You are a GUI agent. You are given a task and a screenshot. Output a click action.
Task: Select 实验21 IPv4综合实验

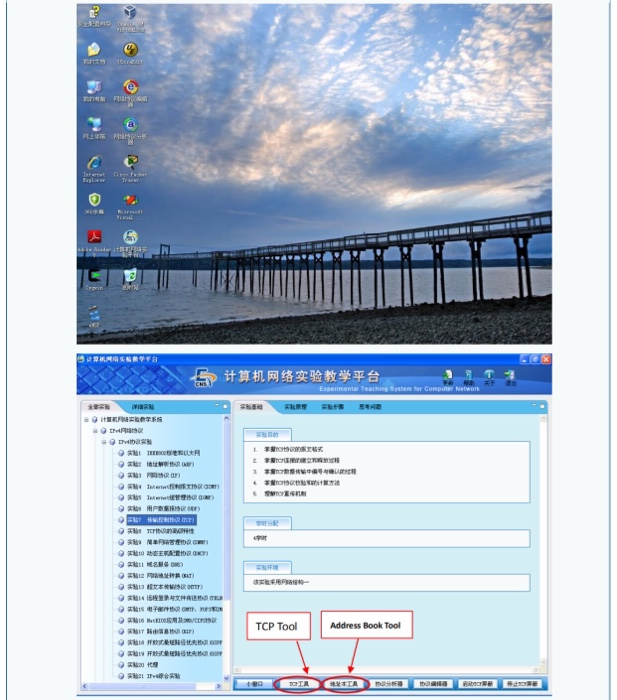[x=154, y=676]
